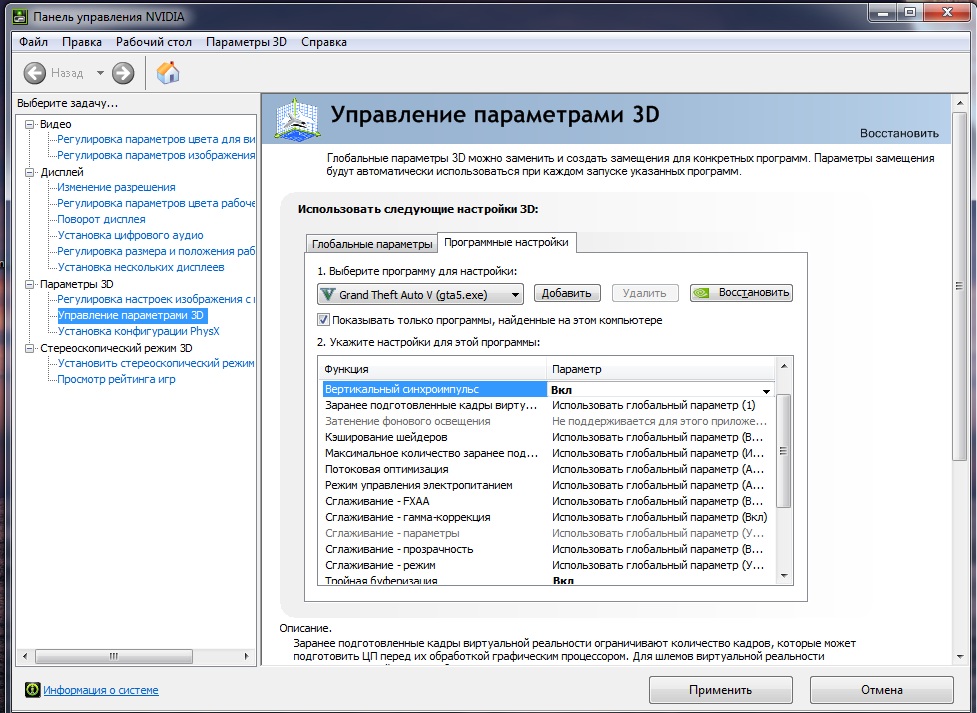Screen dimensions: 977x713
Task: Click the settings list scroll-up arrow
Action: 784,366
